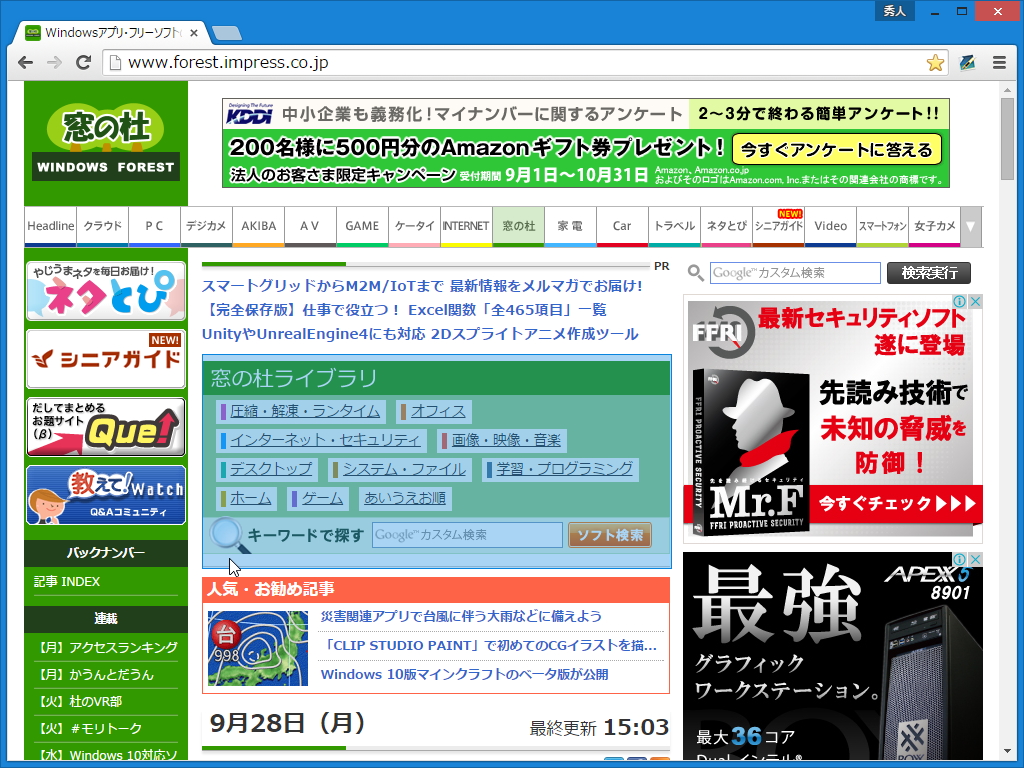Switch to the クラウド tab

click(x=103, y=226)
